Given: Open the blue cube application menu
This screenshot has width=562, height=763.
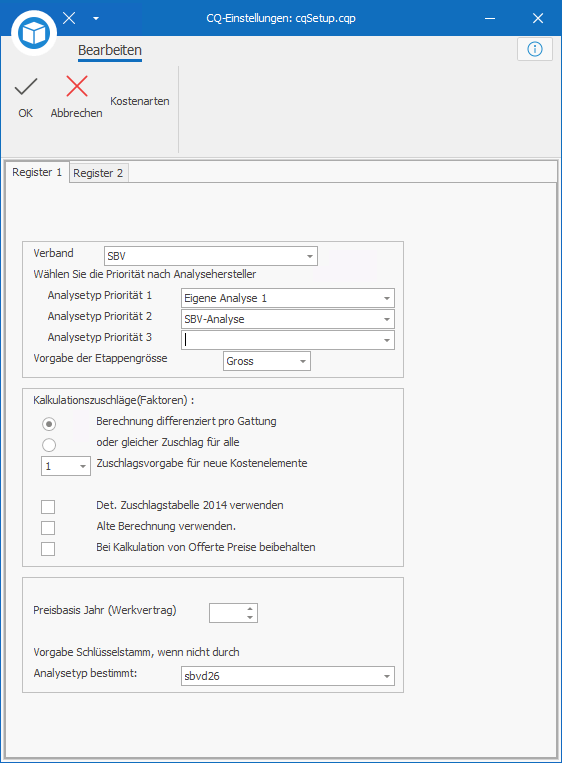Looking at the screenshot, I should 34,33.
